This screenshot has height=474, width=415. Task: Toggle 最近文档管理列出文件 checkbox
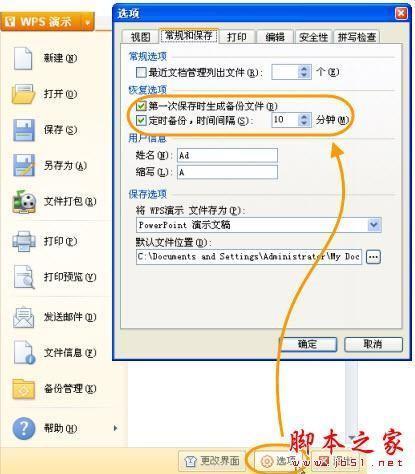[x=141, y=72]
